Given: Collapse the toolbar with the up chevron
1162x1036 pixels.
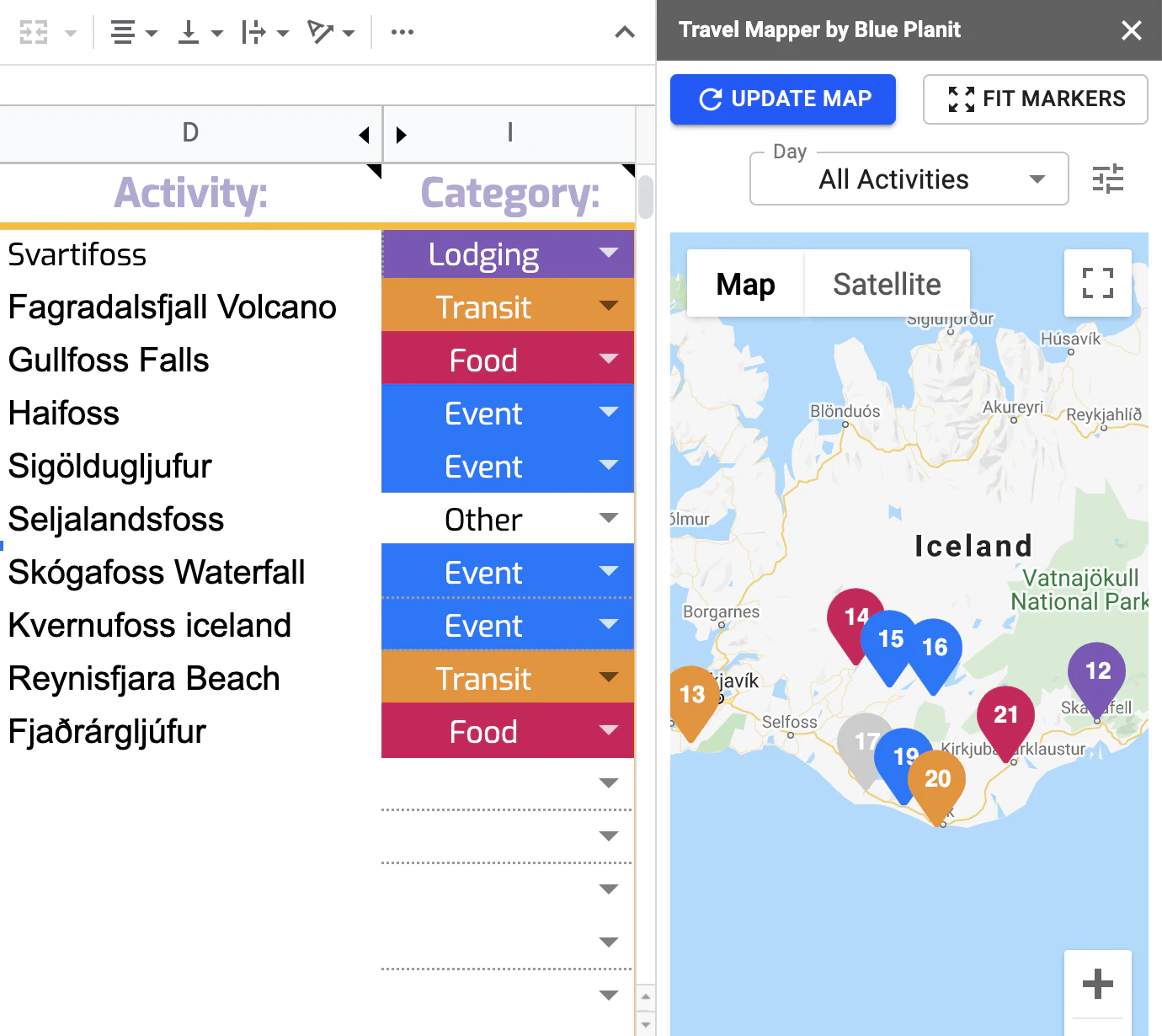Looking at the screenshot, I should click(x=625, y=32).
